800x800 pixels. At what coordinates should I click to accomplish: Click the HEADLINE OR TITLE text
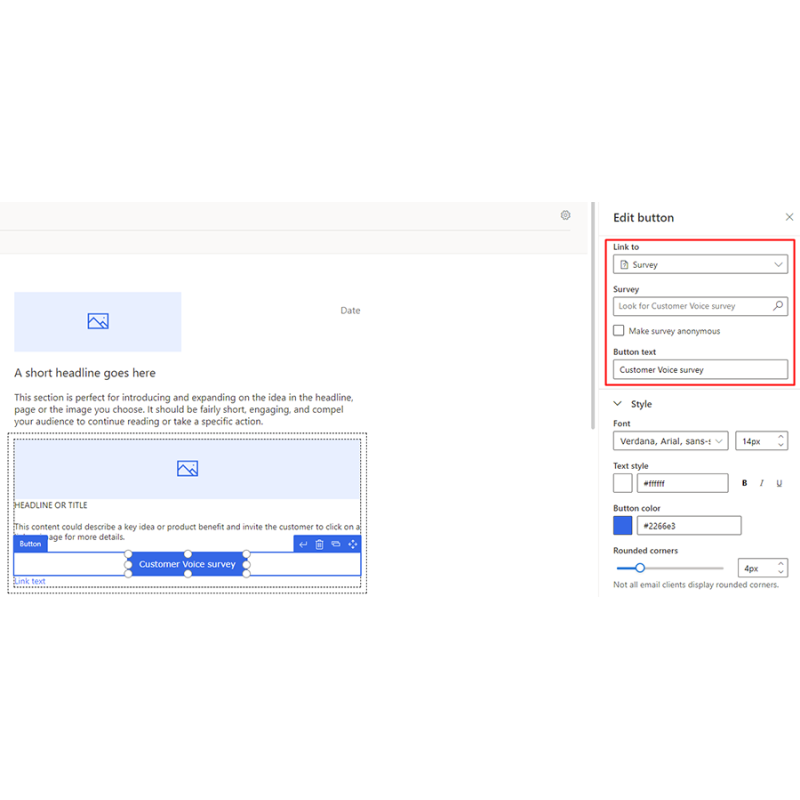point(51,505)
